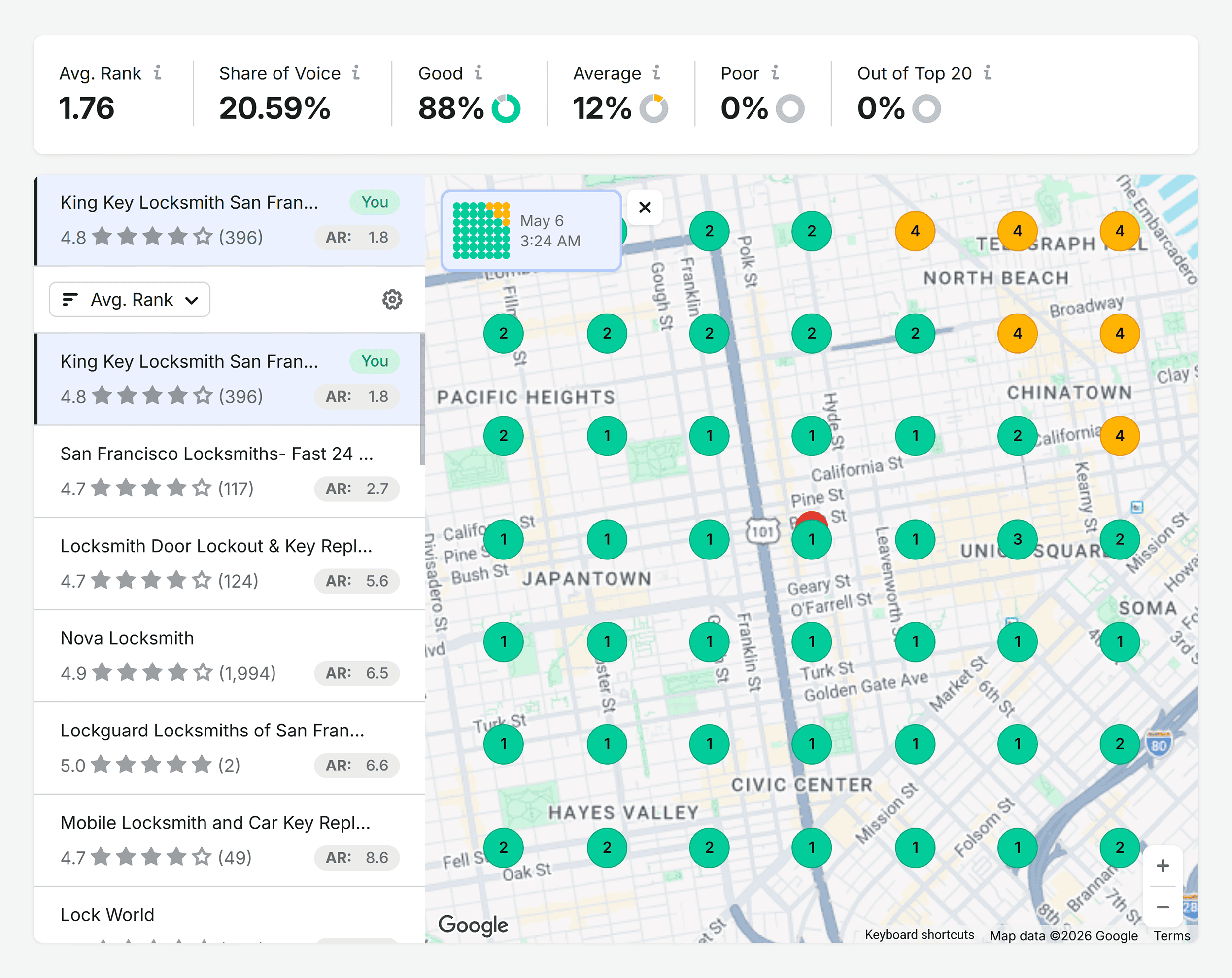
Task: Click the Share of Voice value 20.59%
Action: coord(275,108)
